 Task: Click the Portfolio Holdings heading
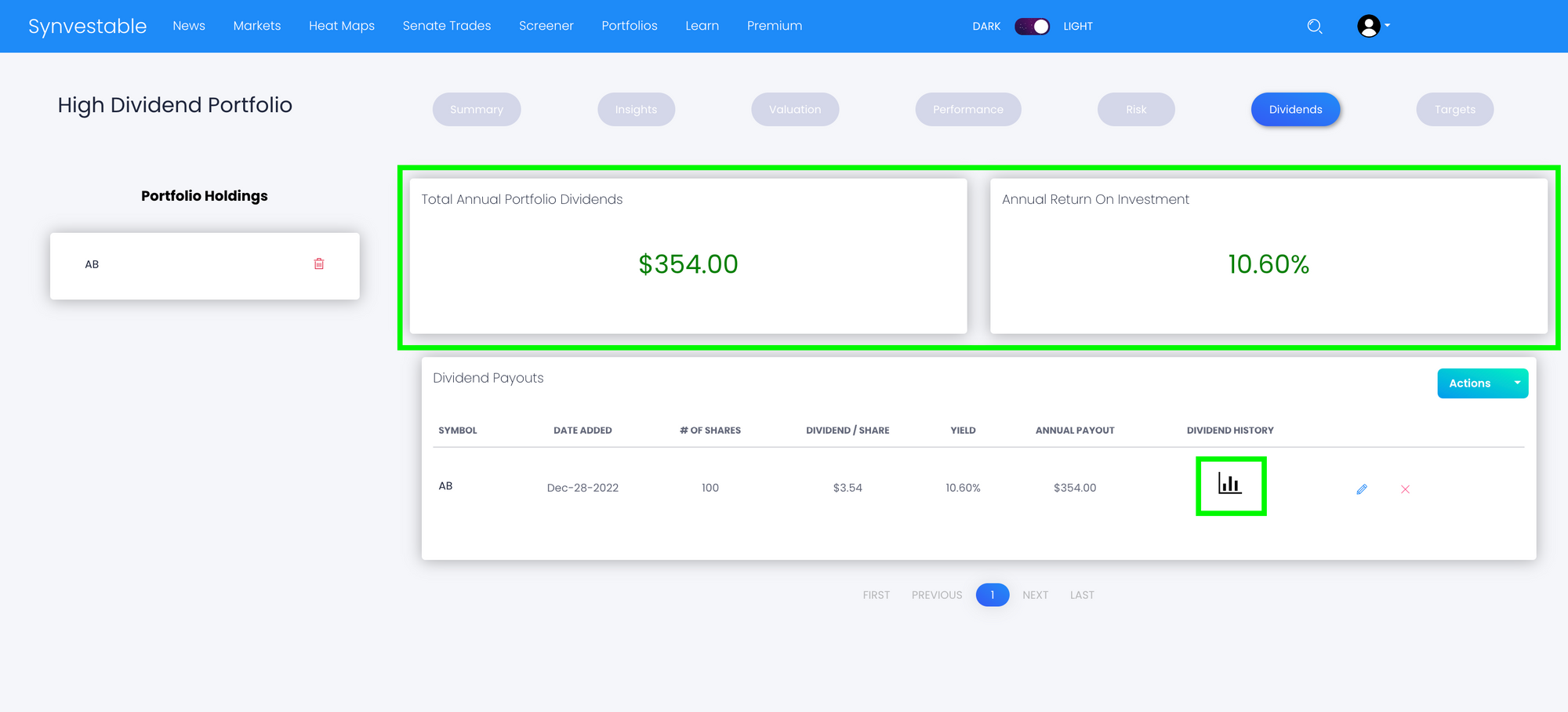205,196
